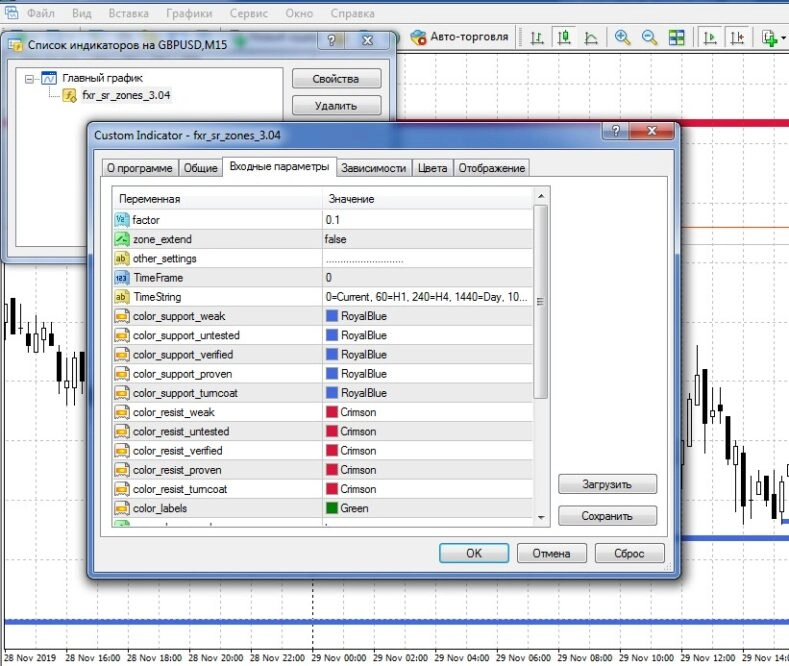Tile chart windows icon
This screenshot has width=789, height=666.
(676, 38)
